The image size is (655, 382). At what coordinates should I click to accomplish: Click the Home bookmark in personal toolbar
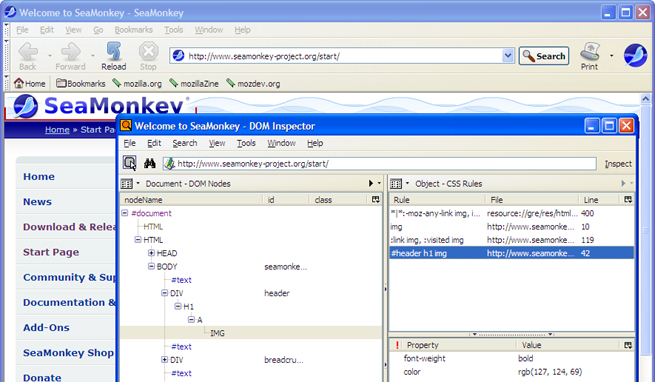coord(30,83)
